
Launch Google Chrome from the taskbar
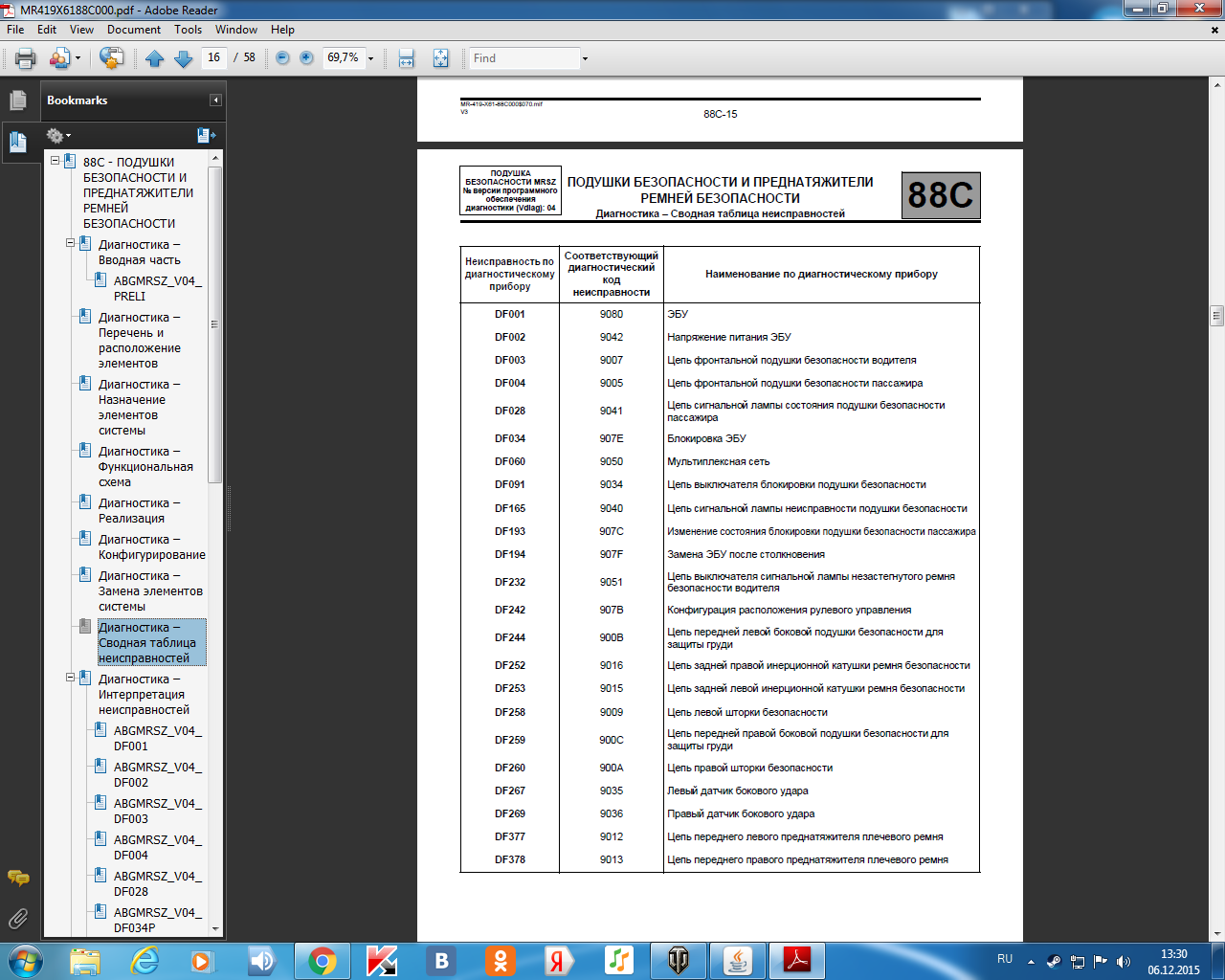coord(323,960)
